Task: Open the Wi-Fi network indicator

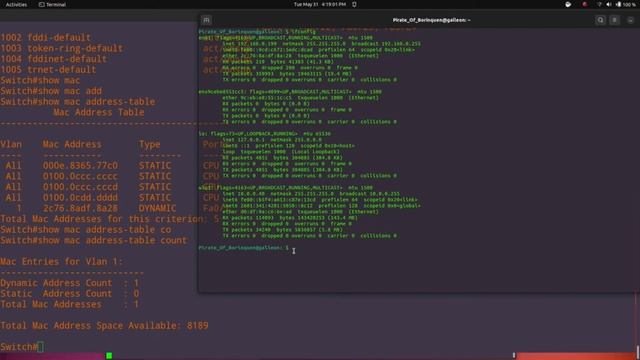Action: point(600,4)
